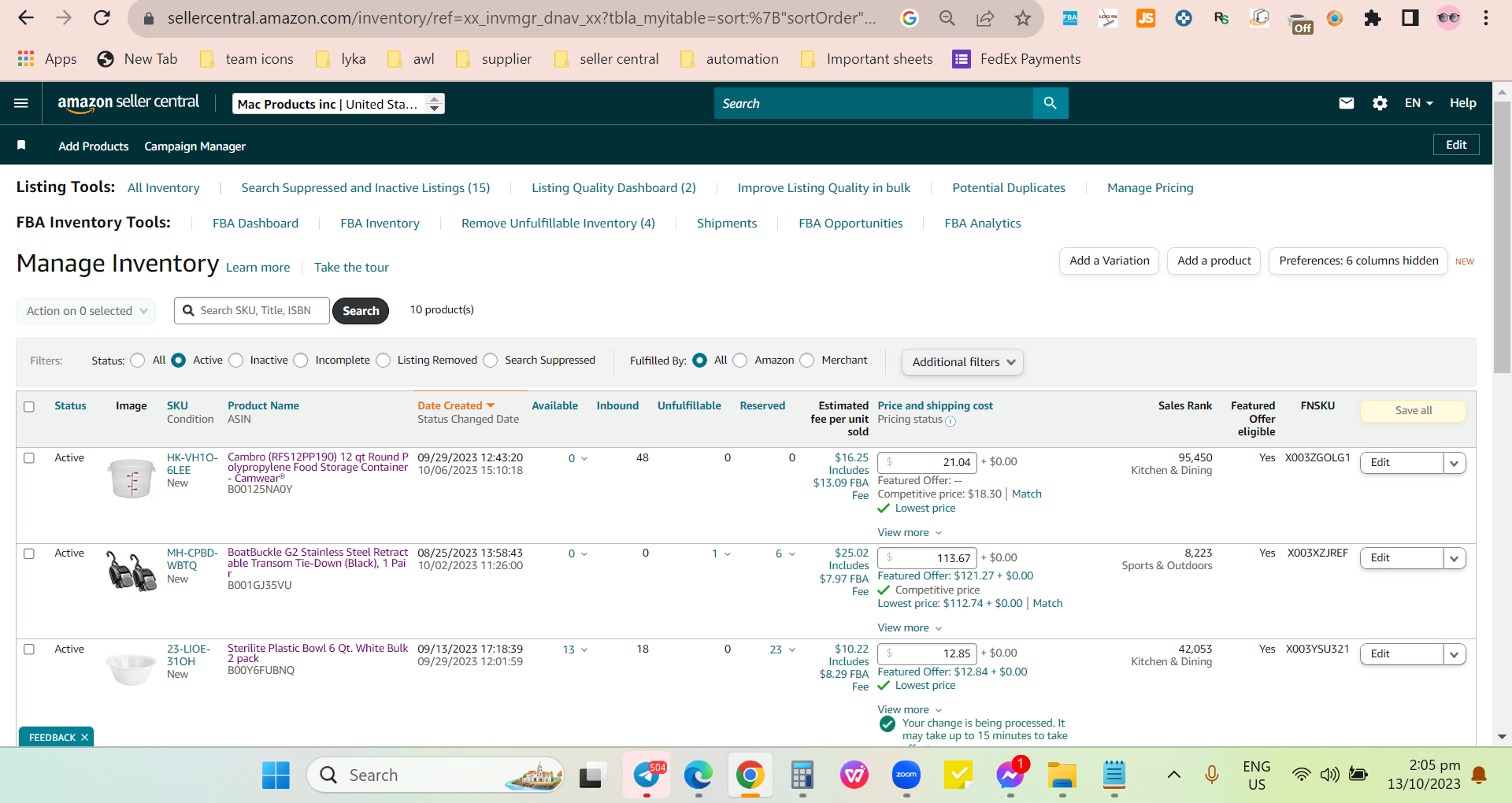
Task: Open Edit dropdown arrow for Cambro row
Action: [x=1455, y=463]
